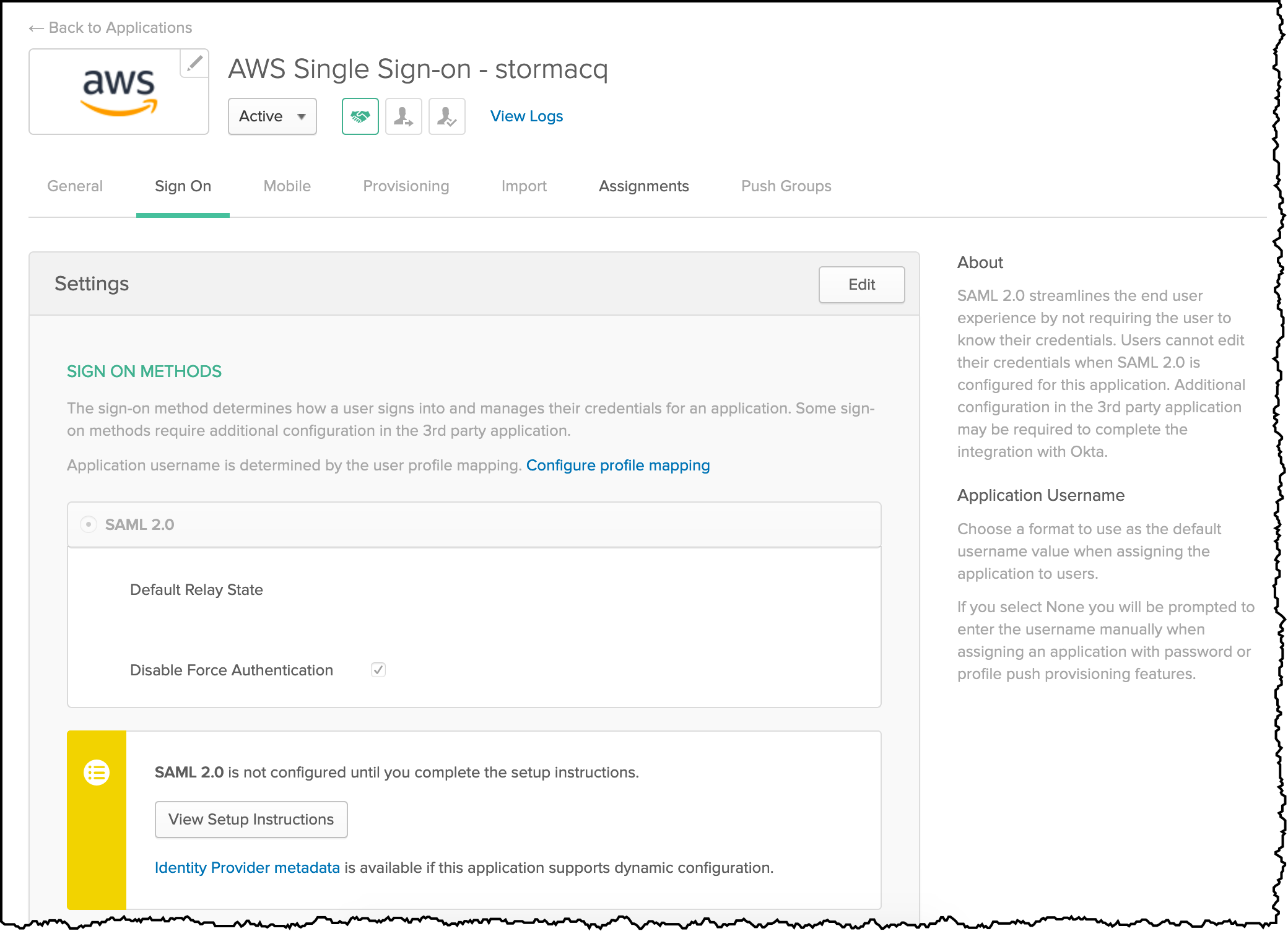Click the View Setup Instructions button

251,820
